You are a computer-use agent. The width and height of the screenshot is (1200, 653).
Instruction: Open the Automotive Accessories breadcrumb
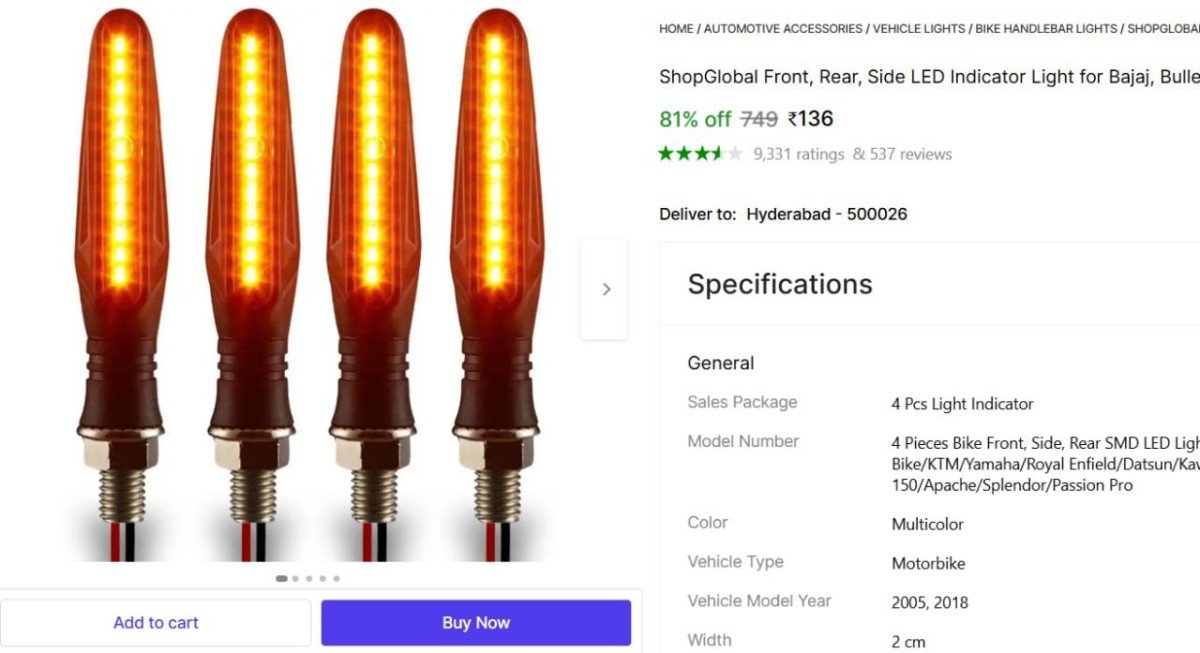782,29
